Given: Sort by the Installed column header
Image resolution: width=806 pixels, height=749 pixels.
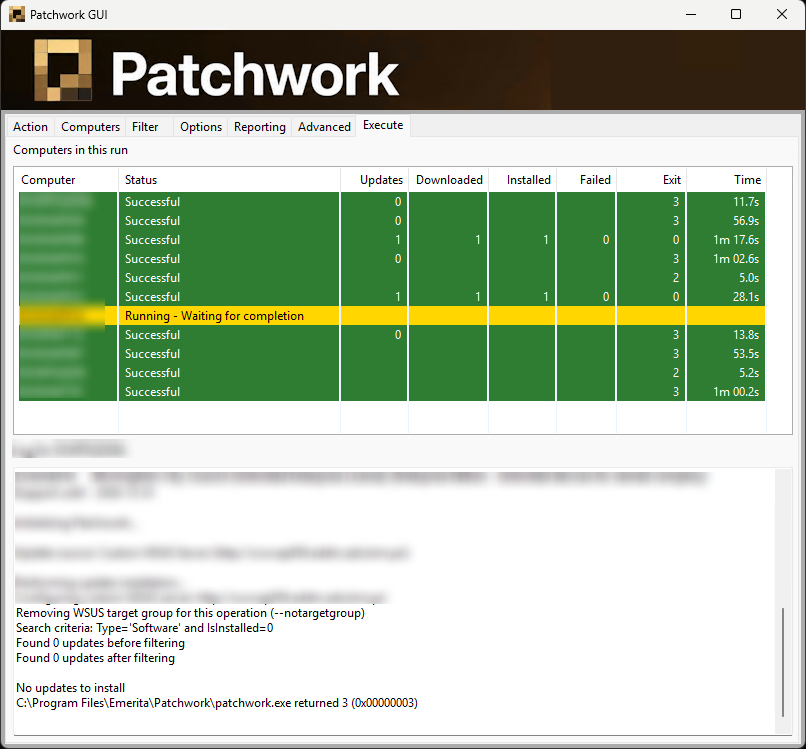Looking at the screenshot, I should click(x=522, y=180).
